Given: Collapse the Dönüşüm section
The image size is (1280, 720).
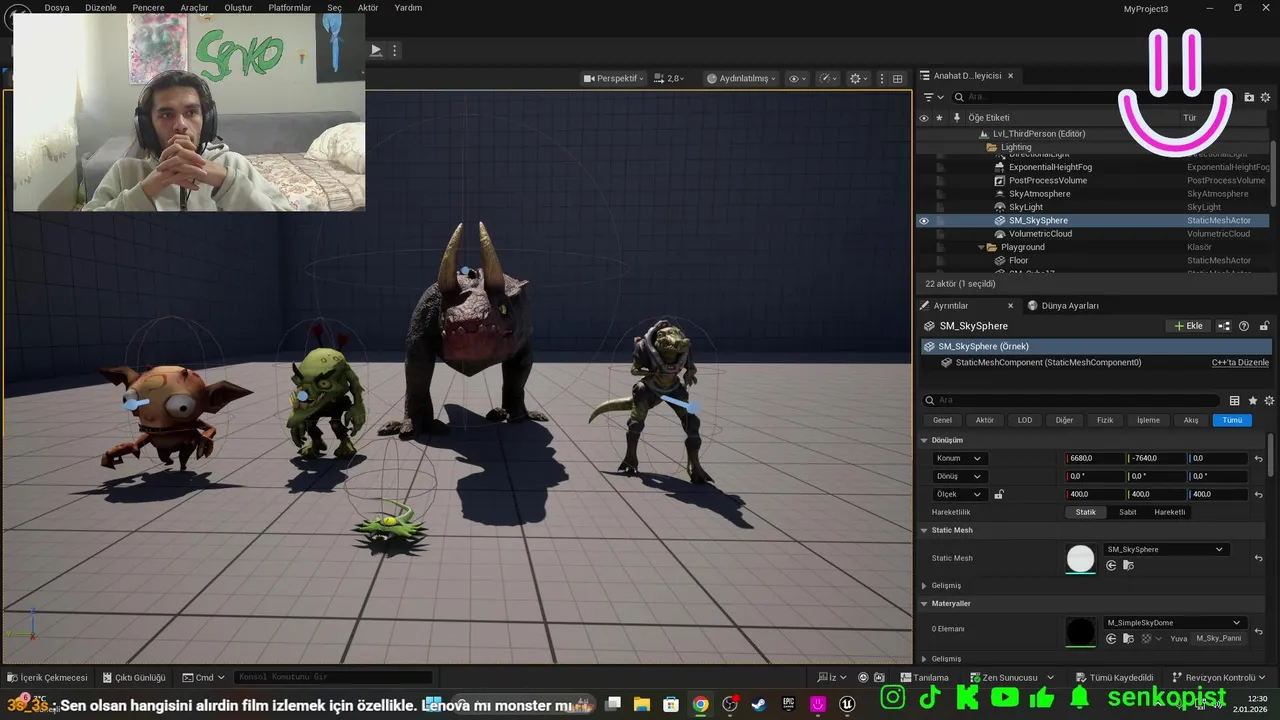Looking at the screenshot, I should tap(924, 440).
